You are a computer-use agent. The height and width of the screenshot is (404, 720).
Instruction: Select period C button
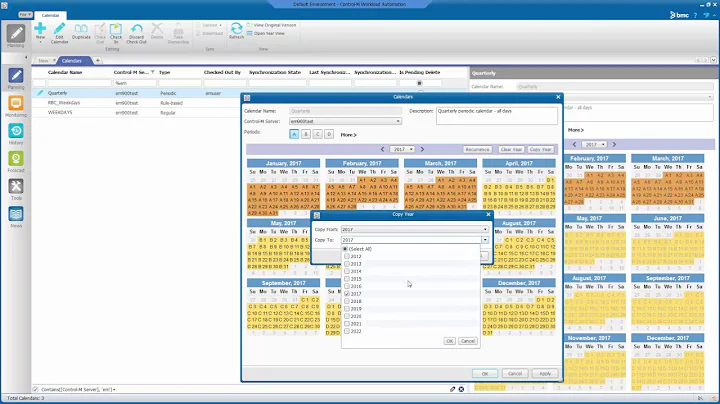(x=317, y=135)
